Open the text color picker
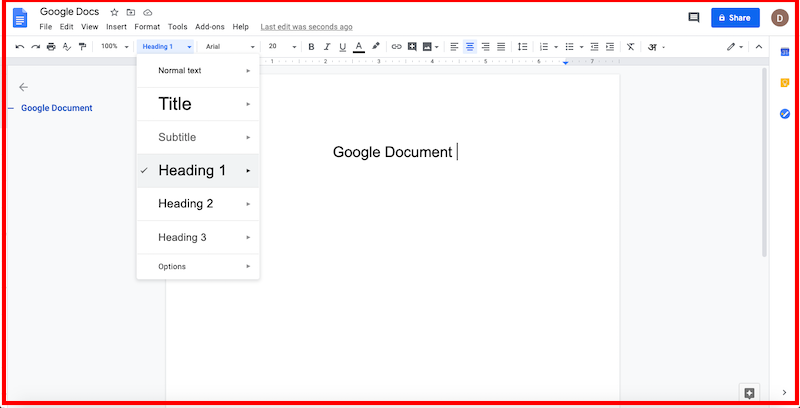This screenshot has width=800, height=408. tap(359, 47)
